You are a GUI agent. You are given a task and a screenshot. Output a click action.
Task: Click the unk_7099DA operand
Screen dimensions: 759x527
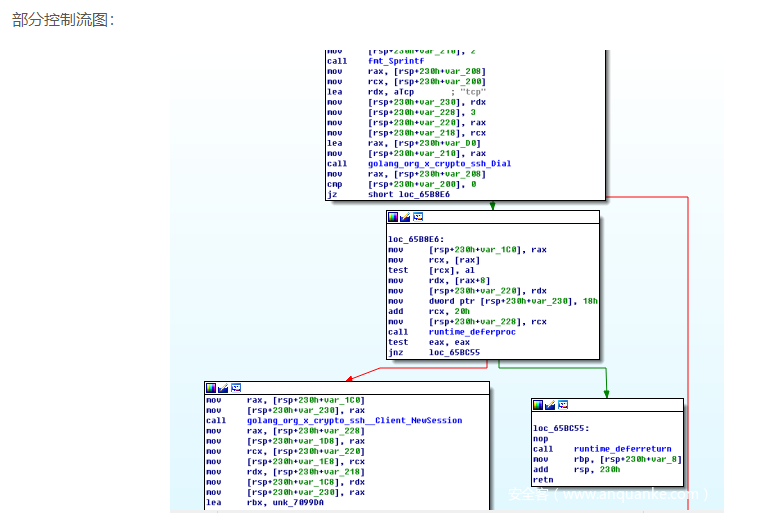click(x=298, y=503)
